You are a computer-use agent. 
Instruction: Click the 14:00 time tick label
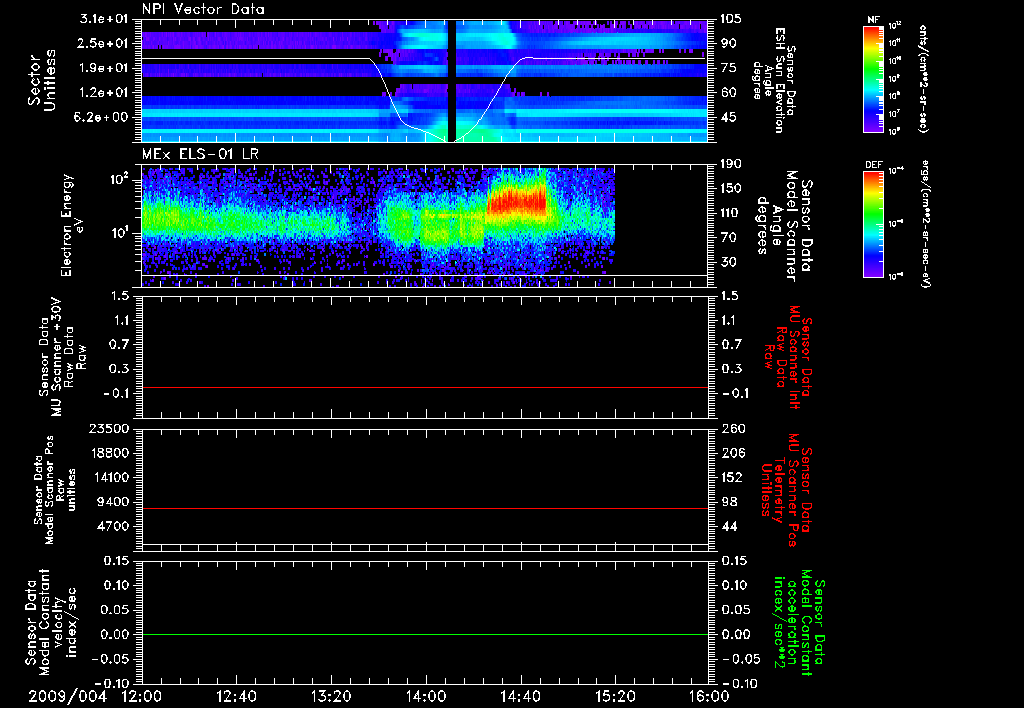[x=426, y=697]
